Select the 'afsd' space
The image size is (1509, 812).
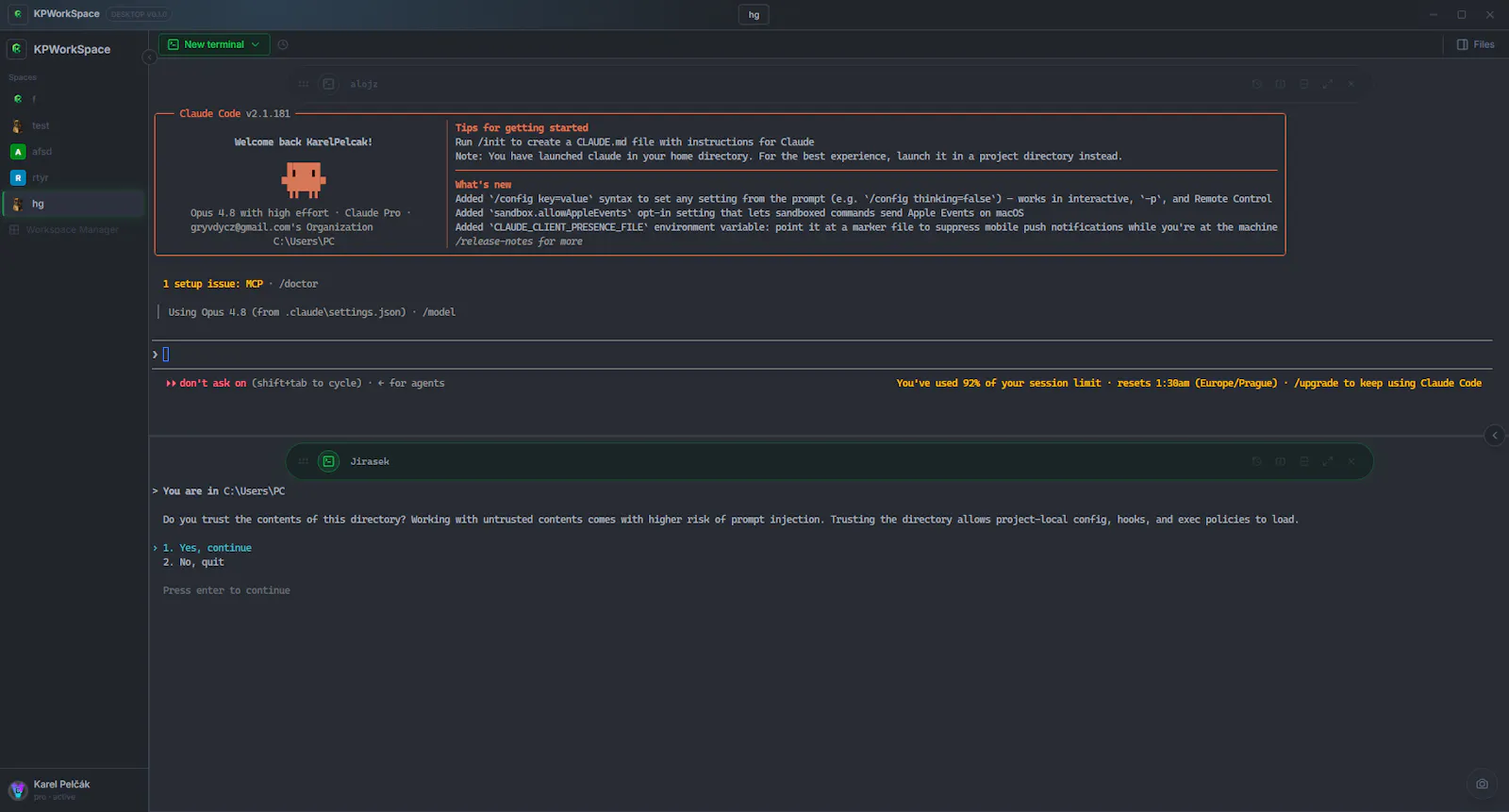(x=73, y=151)
